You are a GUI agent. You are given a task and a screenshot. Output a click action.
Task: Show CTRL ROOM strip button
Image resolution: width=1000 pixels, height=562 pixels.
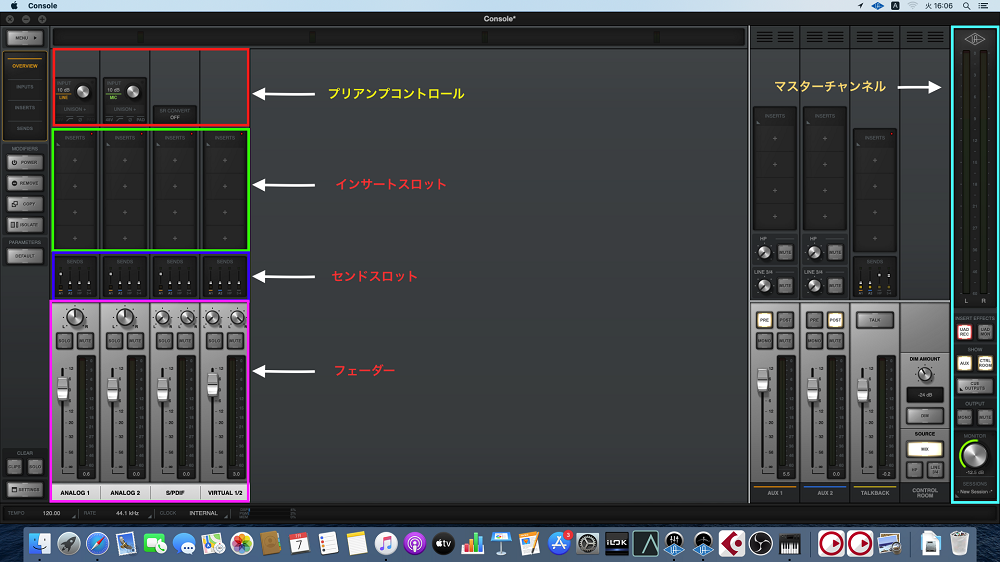point(985,363)
